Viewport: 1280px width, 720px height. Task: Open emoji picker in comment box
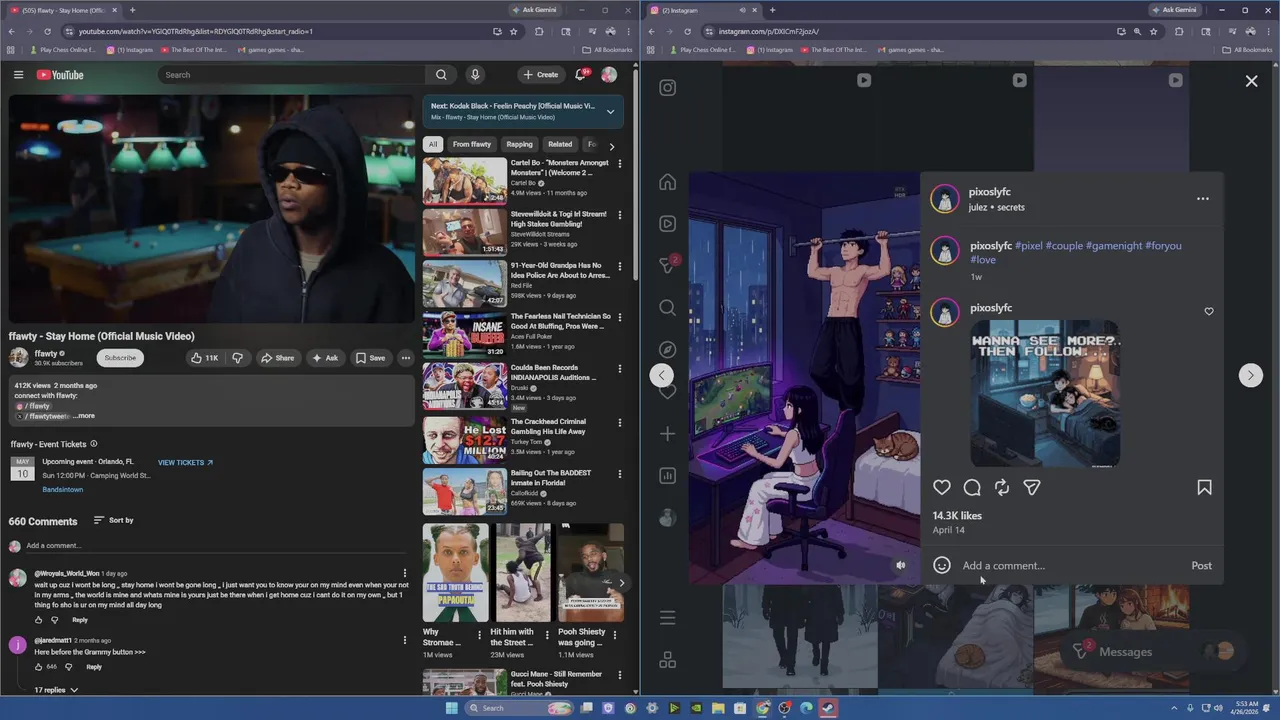click(942, 565)
